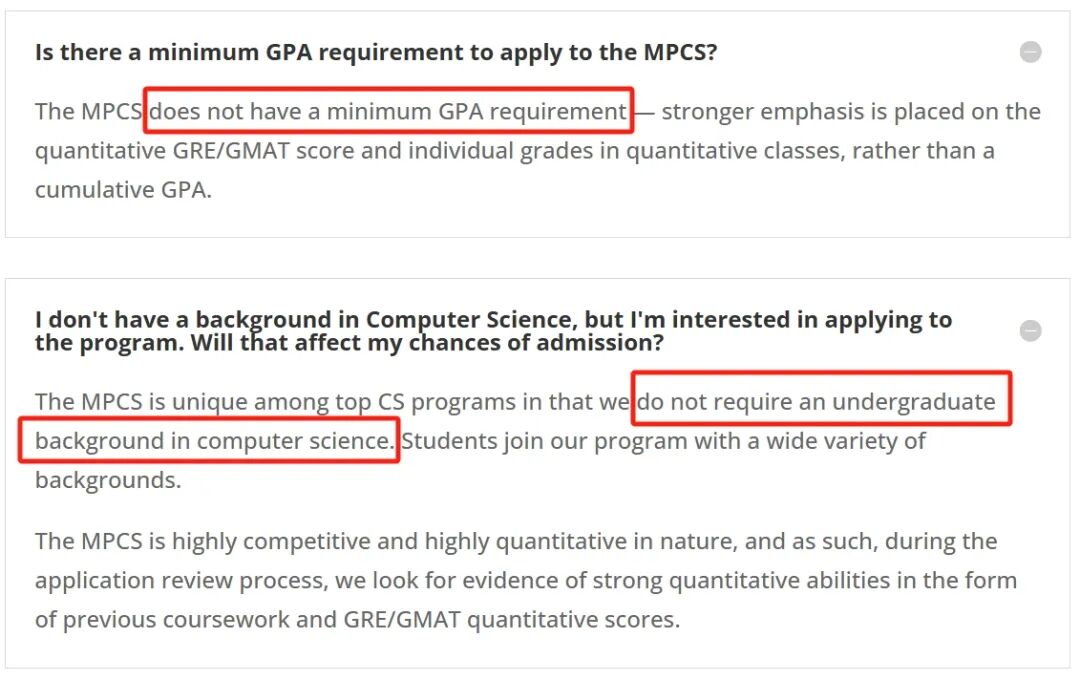
Task: Click highlighted 'does not have a minimum GPA requirement'
Action: (388, 112)
